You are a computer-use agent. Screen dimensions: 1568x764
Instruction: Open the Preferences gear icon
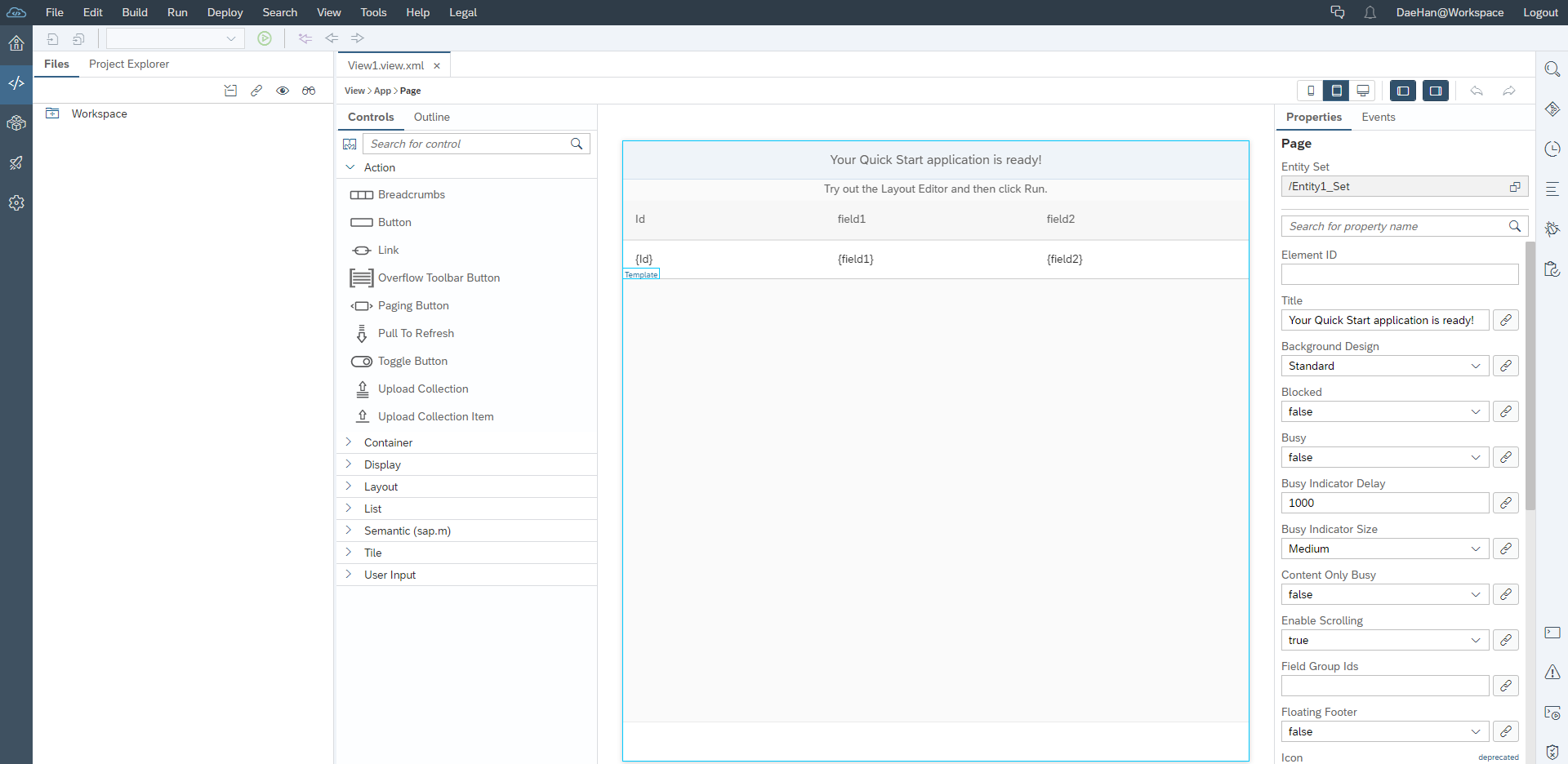coord(16,203)
